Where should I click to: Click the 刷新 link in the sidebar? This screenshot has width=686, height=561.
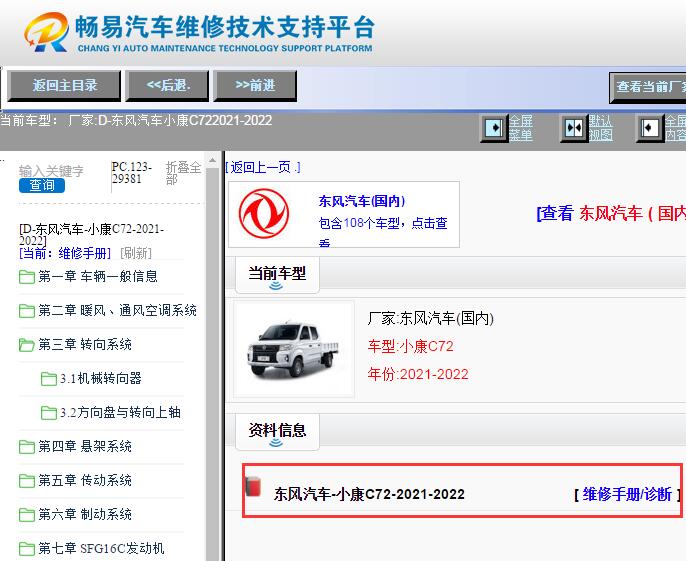[136, 253]
